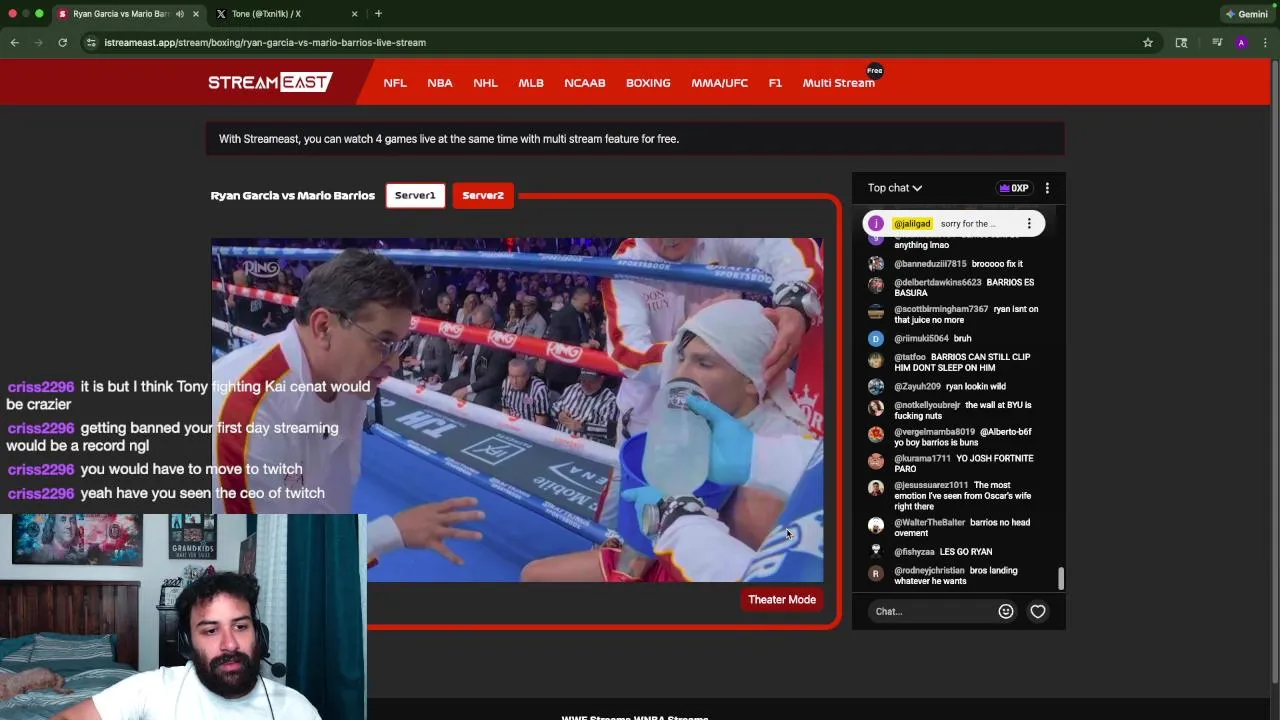Viewport: 1280px width, 720px height.
Task: Click @fishyzaa LES GO RYAN message
Action: (930, 552)
